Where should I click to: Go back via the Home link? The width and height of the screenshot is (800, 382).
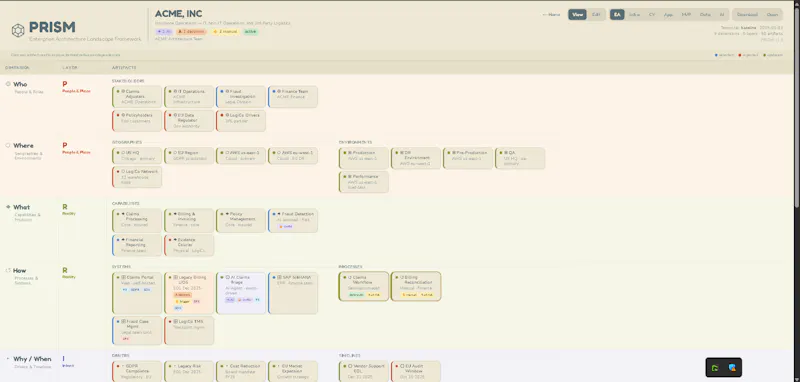pos(551,15)
